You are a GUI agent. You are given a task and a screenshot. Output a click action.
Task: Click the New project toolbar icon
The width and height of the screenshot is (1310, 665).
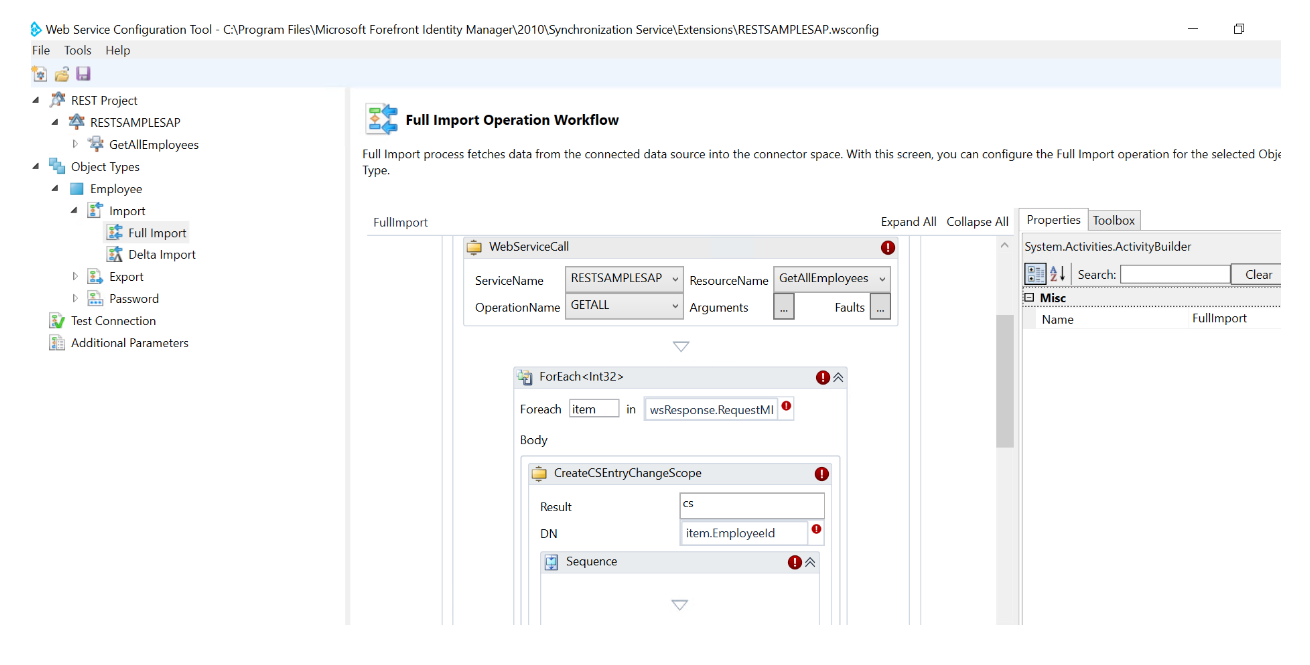coord(39,73)
